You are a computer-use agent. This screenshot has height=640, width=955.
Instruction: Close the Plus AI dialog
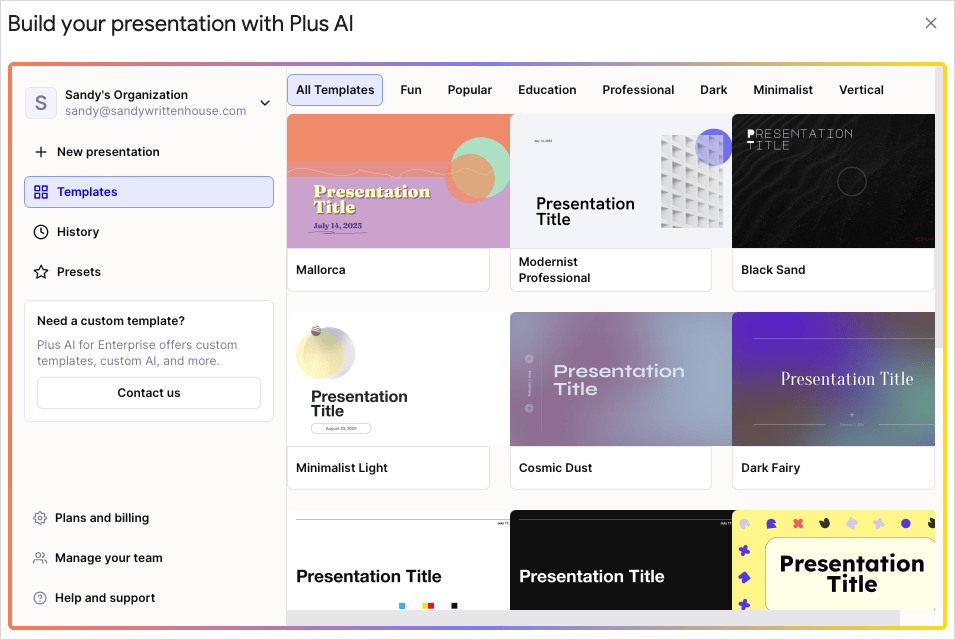click(x=931, y=23)
